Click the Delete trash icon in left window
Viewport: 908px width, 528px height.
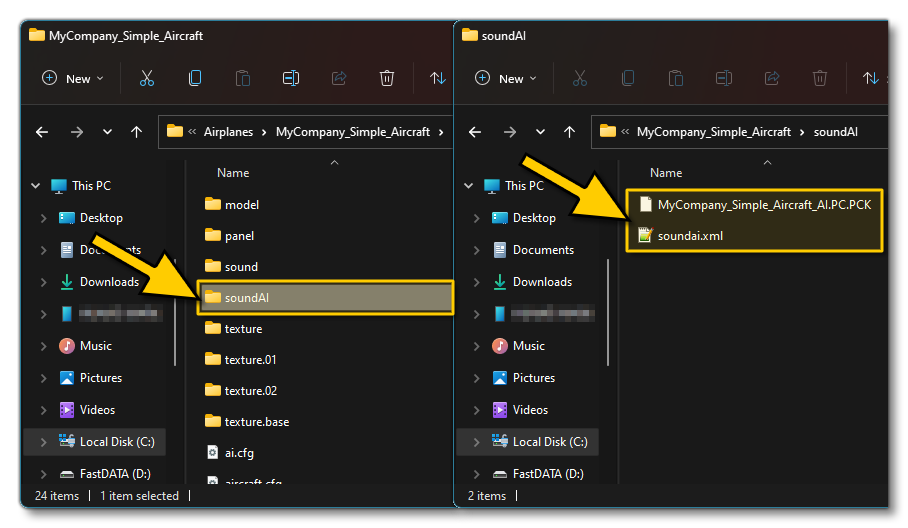pos(387,78)
